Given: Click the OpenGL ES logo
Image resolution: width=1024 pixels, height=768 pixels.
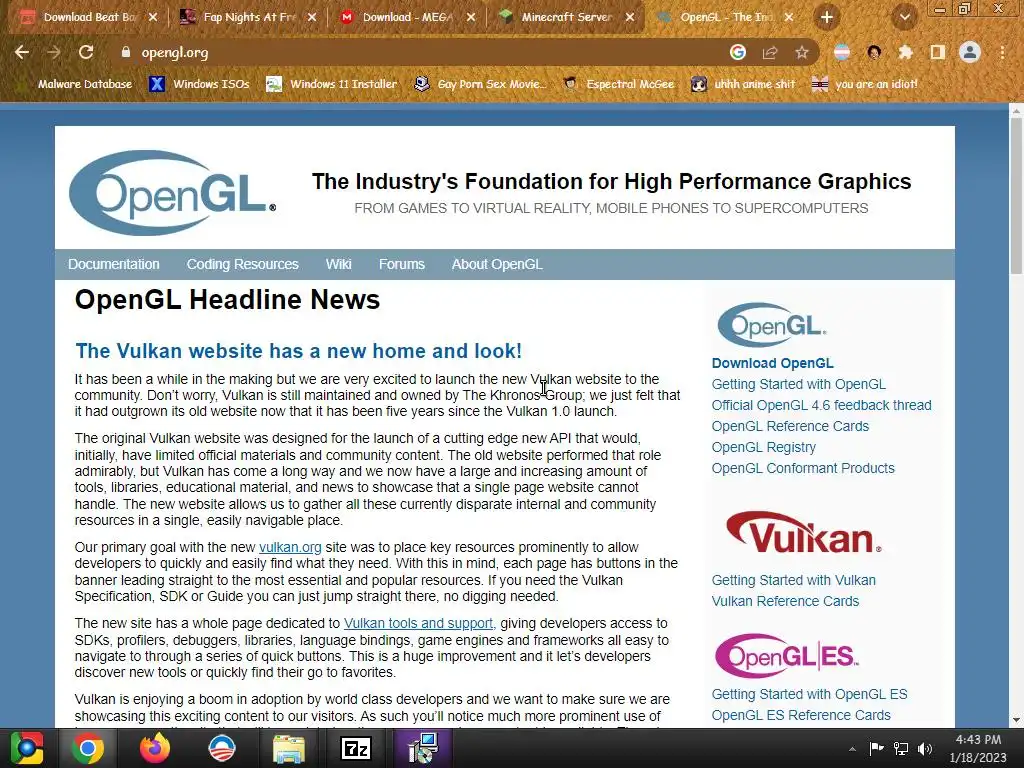Looking at the screenshot, I should 786,655.
